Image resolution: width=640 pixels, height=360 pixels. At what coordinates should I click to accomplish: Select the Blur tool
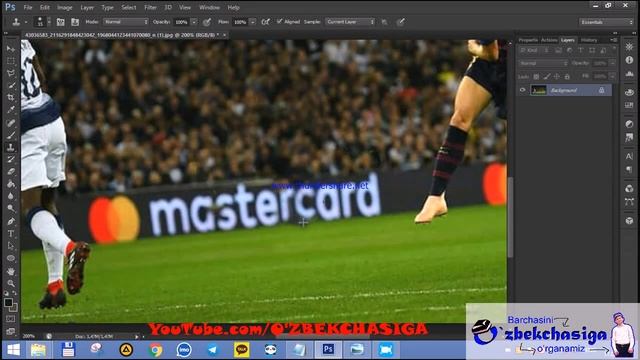11,196
